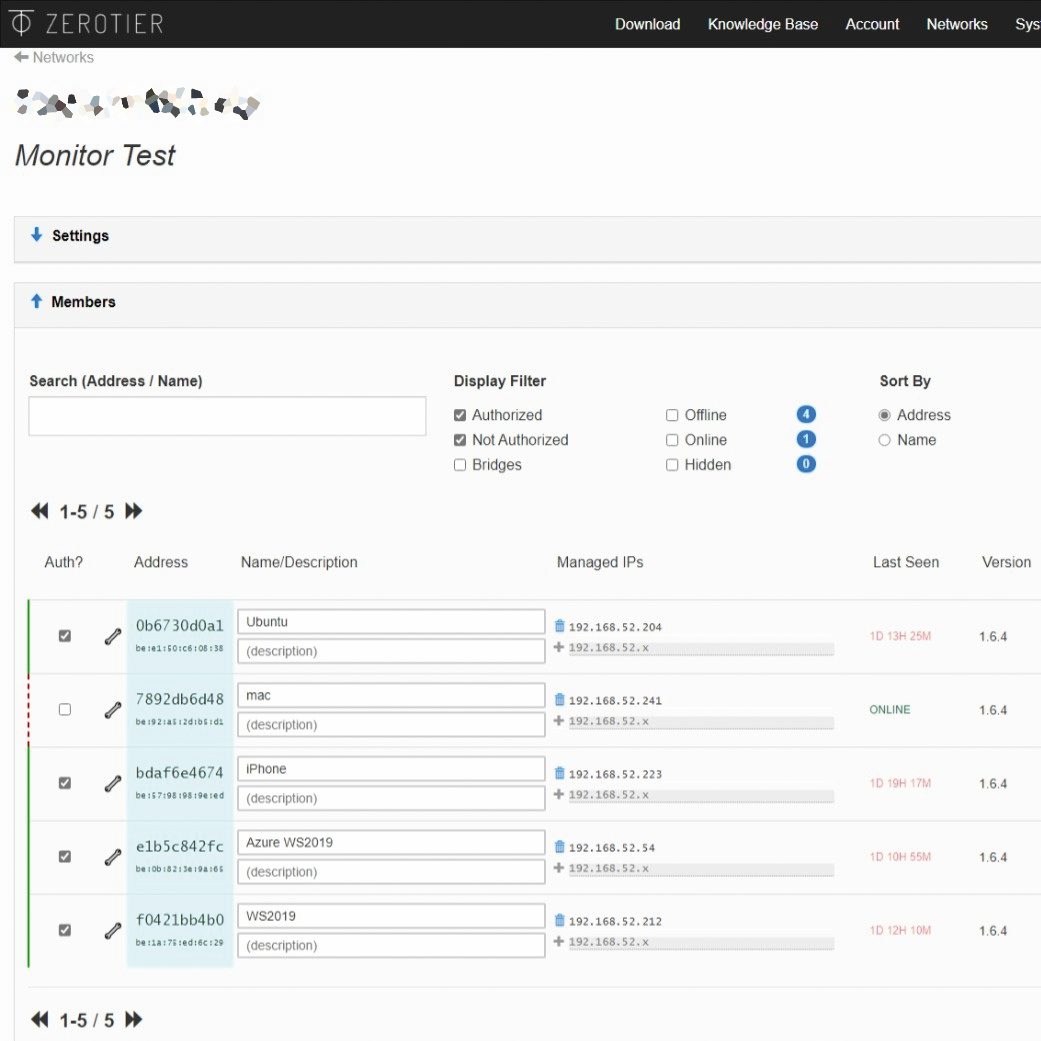This screenshot has width=1041, height=1041.
Task: Click wrench icon for Azure WS2019 member
Action: point(113,857)
